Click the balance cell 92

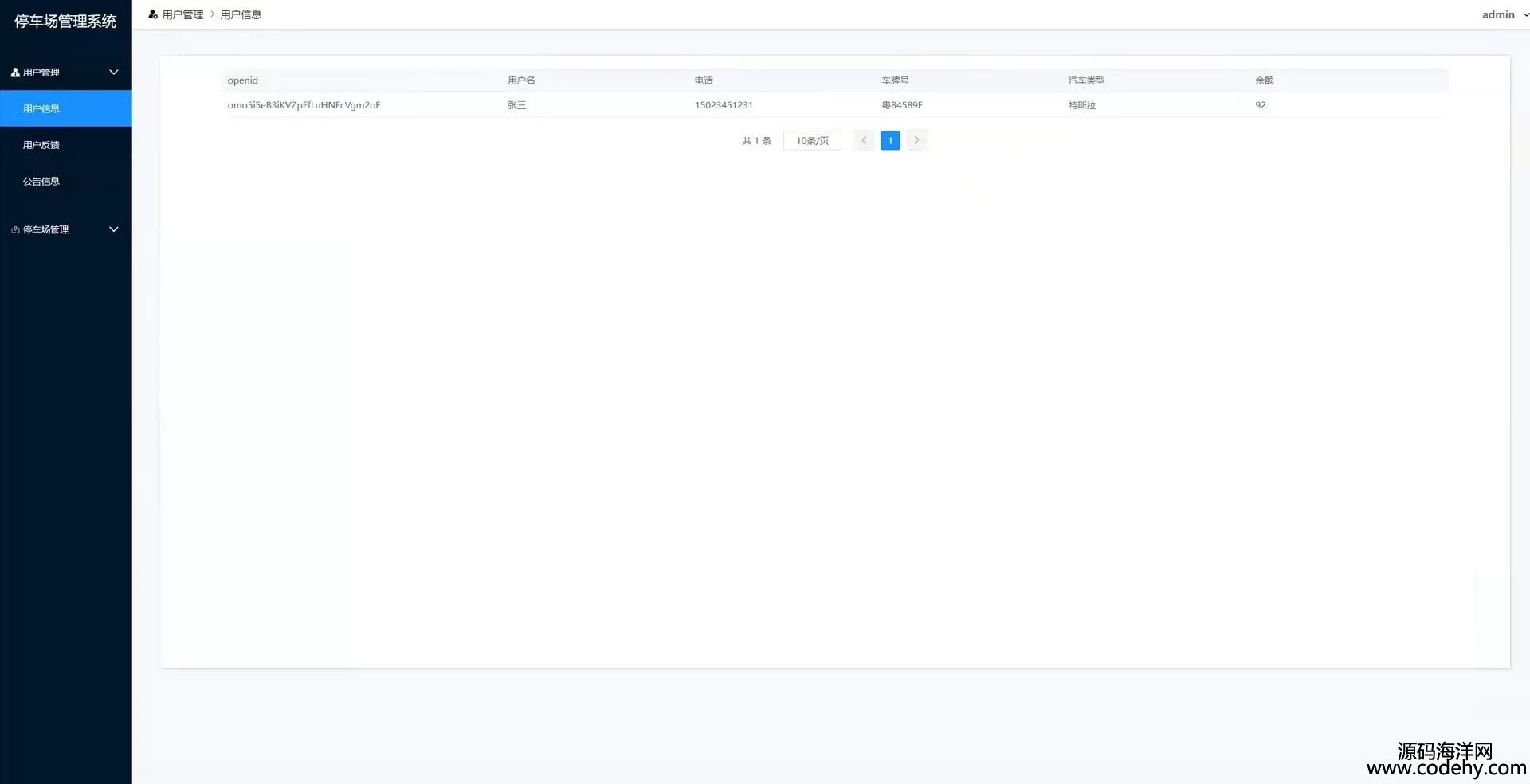tap(1261, 105)
